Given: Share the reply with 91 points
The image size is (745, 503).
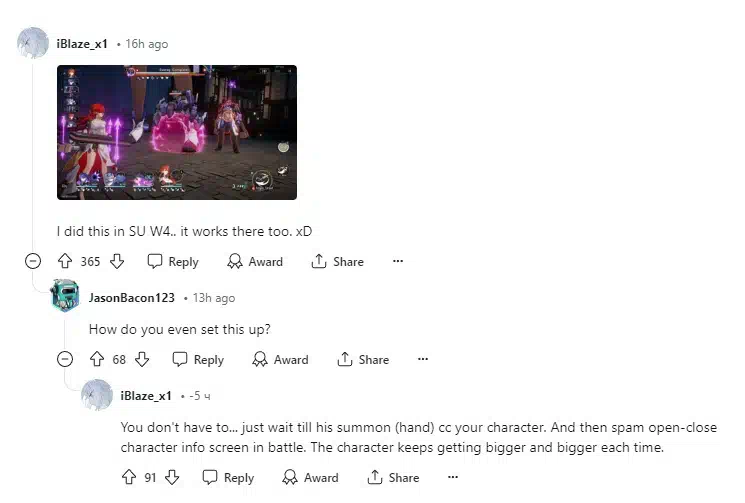Looking at the screenshot, I should point(393,477).
